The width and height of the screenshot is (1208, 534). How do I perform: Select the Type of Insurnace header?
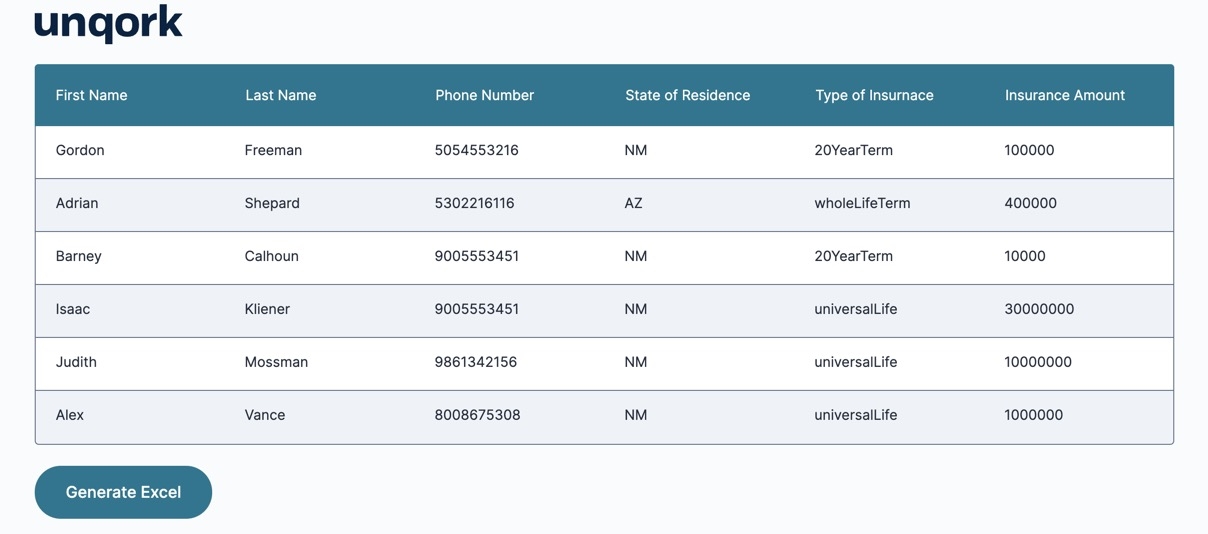coord(874,95)
